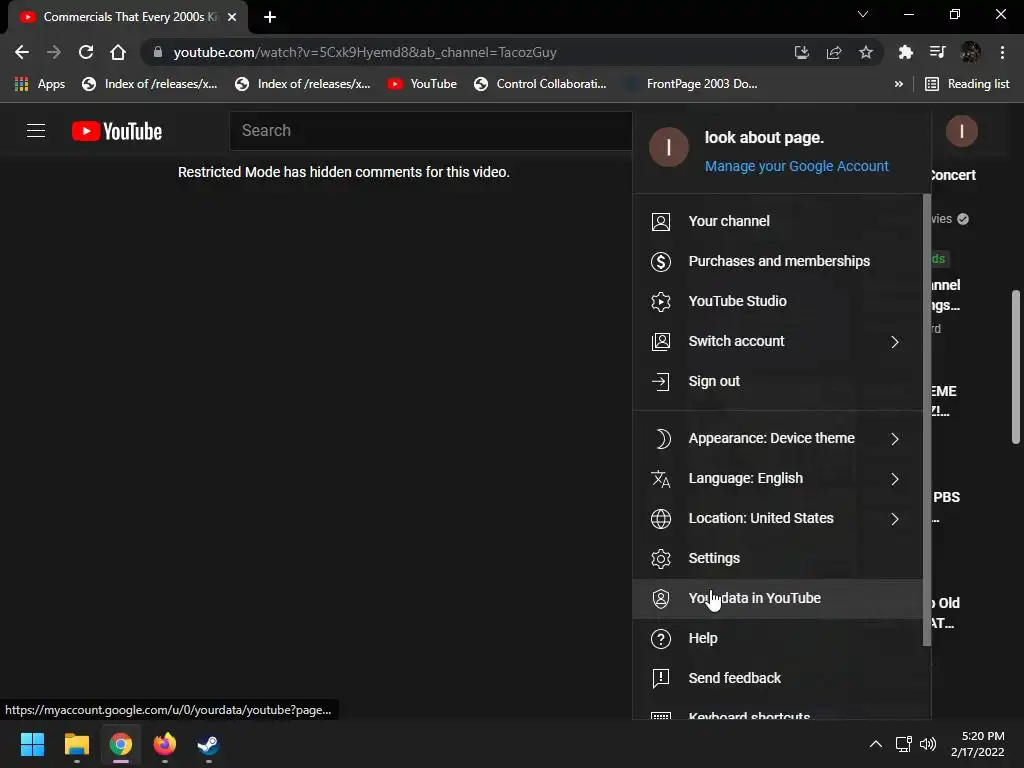This screenshot has width=1024, height=768.
Task: Open Settings from the account menu
Action: [x=777, y=558]
